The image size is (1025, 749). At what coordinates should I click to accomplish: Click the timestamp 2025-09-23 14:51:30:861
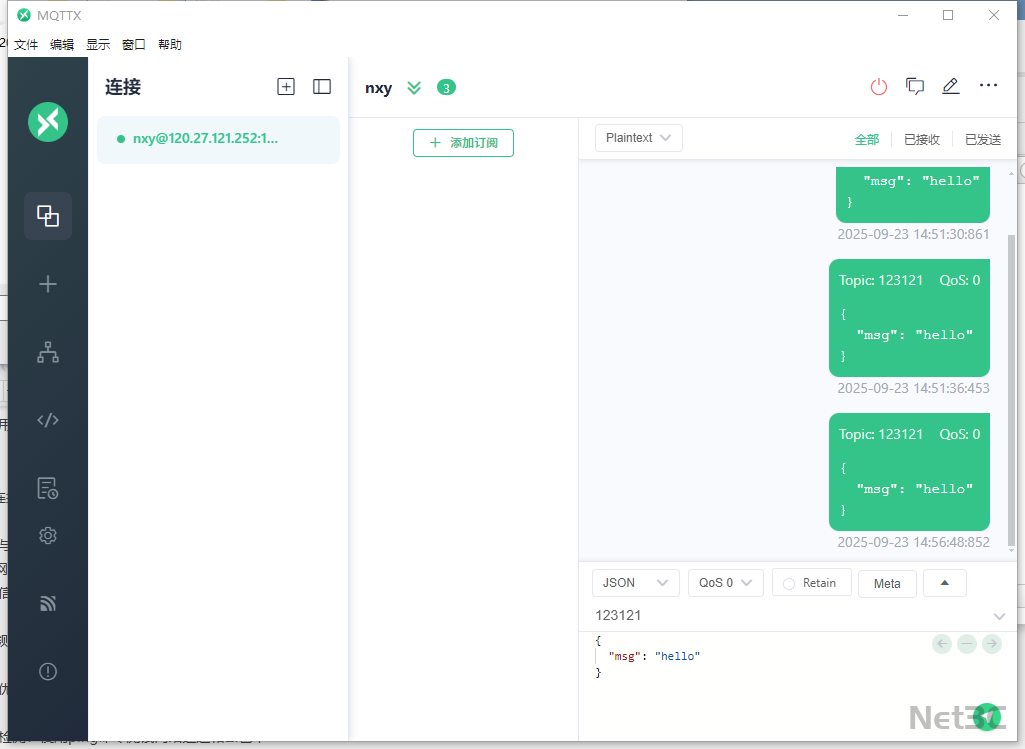[913, 234]
